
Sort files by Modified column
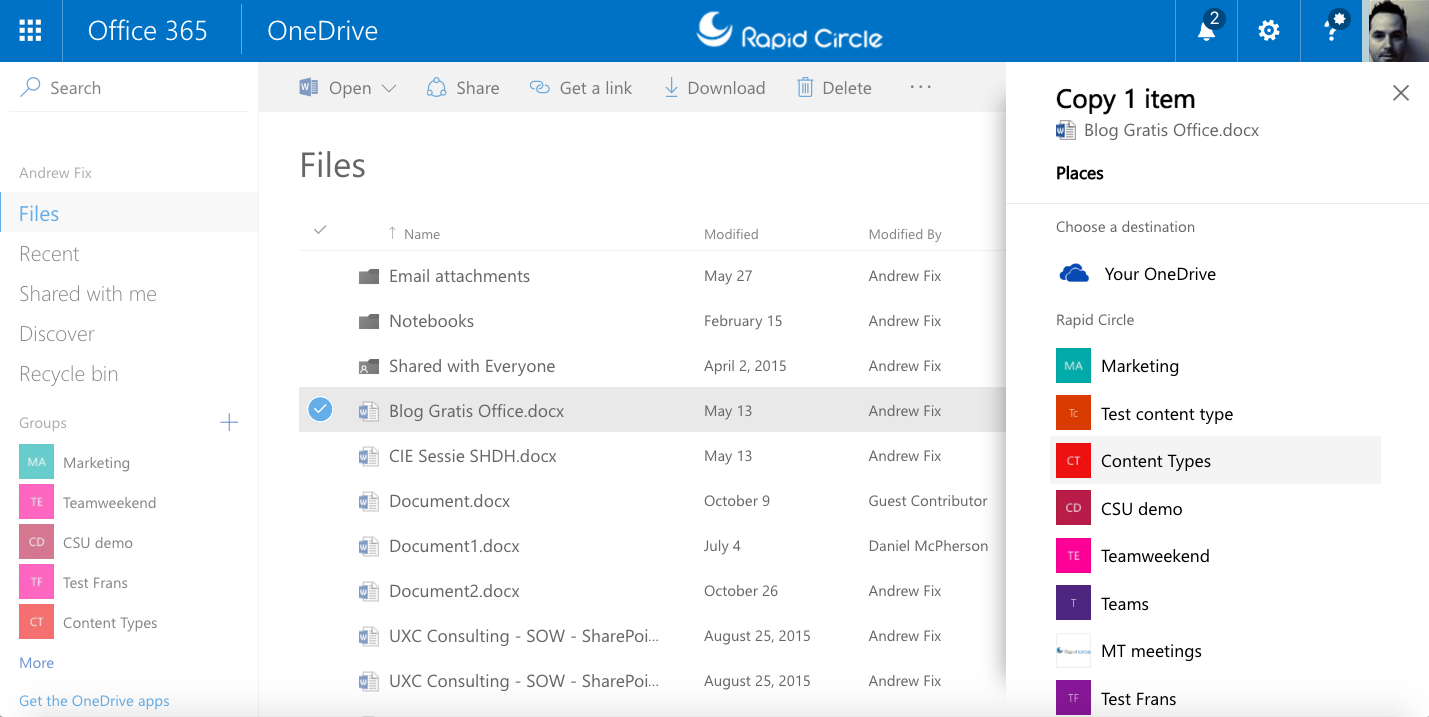tap(731, 234)
